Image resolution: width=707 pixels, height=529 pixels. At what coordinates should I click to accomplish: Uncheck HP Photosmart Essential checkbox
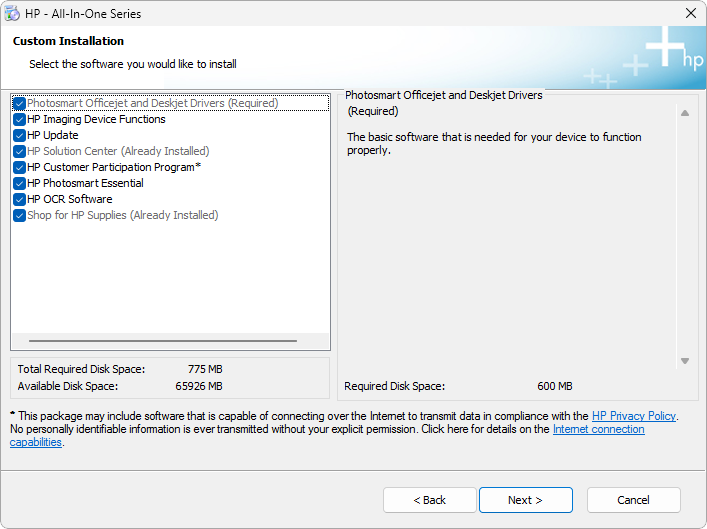click(19, 184)
